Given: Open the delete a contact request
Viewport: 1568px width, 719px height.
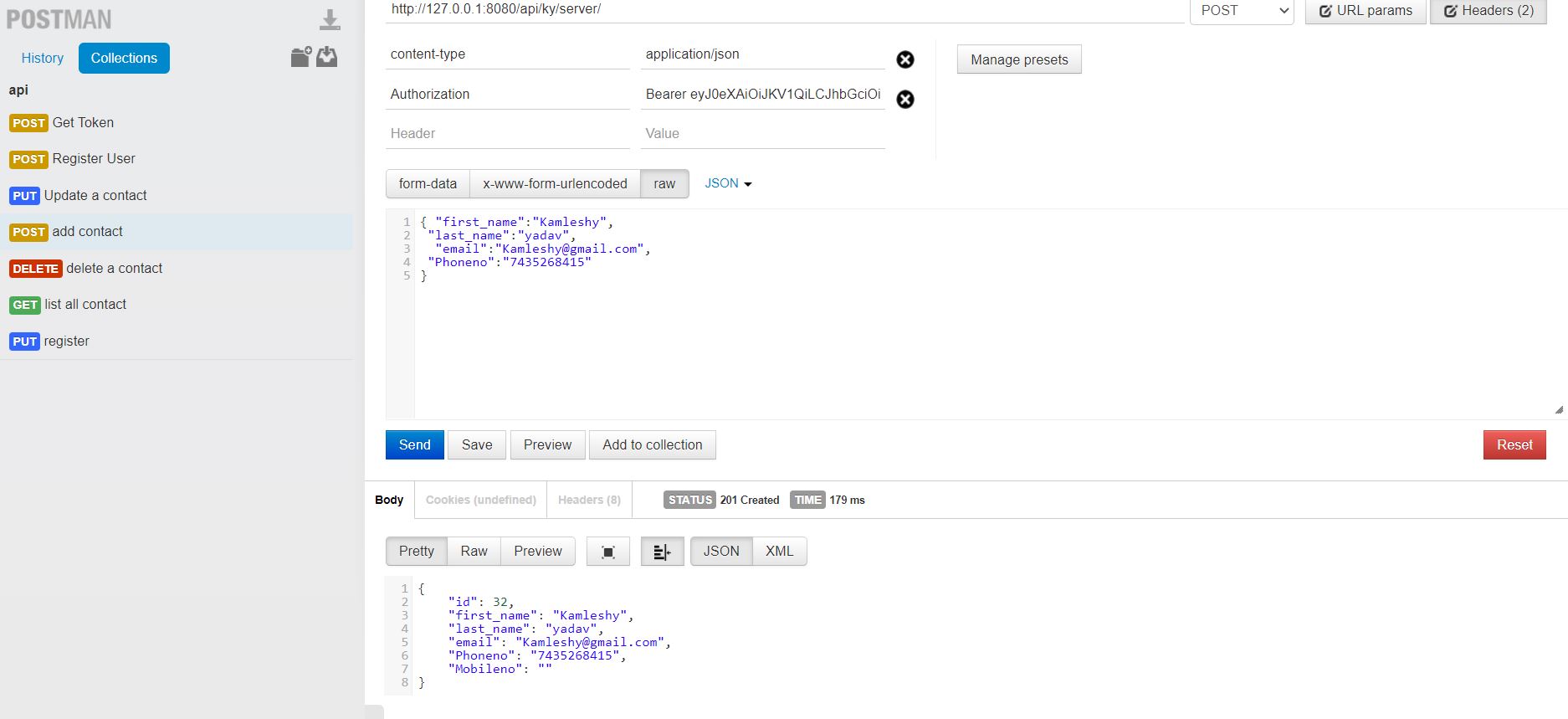Looking at the screenshot, I should [x=177, y=268].
